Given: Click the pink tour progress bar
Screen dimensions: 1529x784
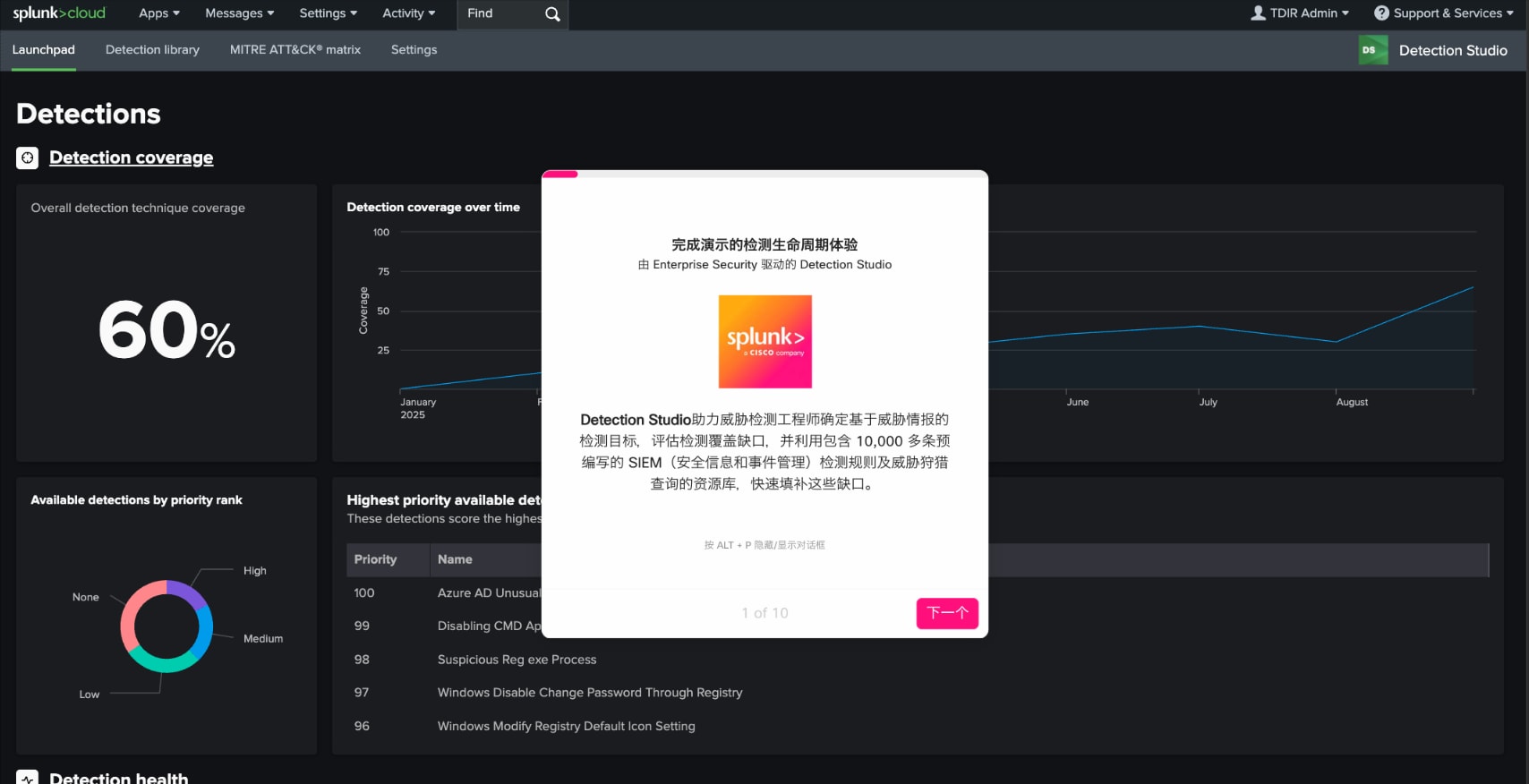Looking at the screenshot, I should pyautogui.click(x=559, y=174).
